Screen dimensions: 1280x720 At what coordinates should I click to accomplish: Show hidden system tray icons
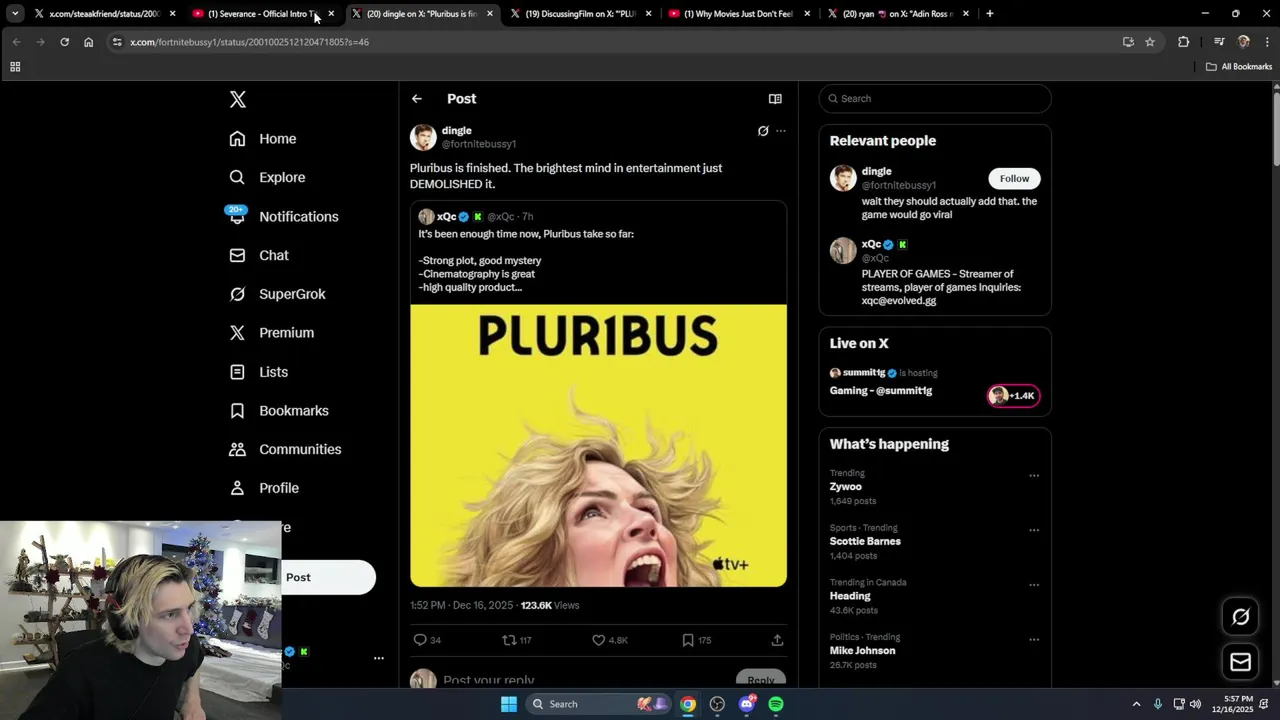point(1136,704)
